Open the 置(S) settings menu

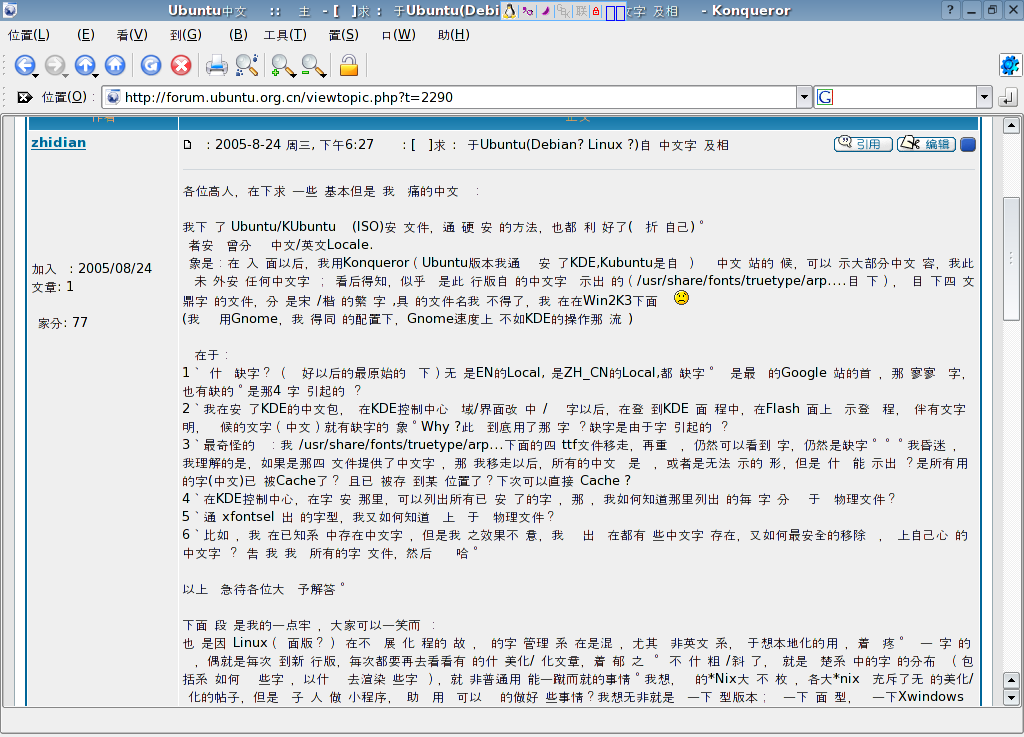(x=344, y=35)
